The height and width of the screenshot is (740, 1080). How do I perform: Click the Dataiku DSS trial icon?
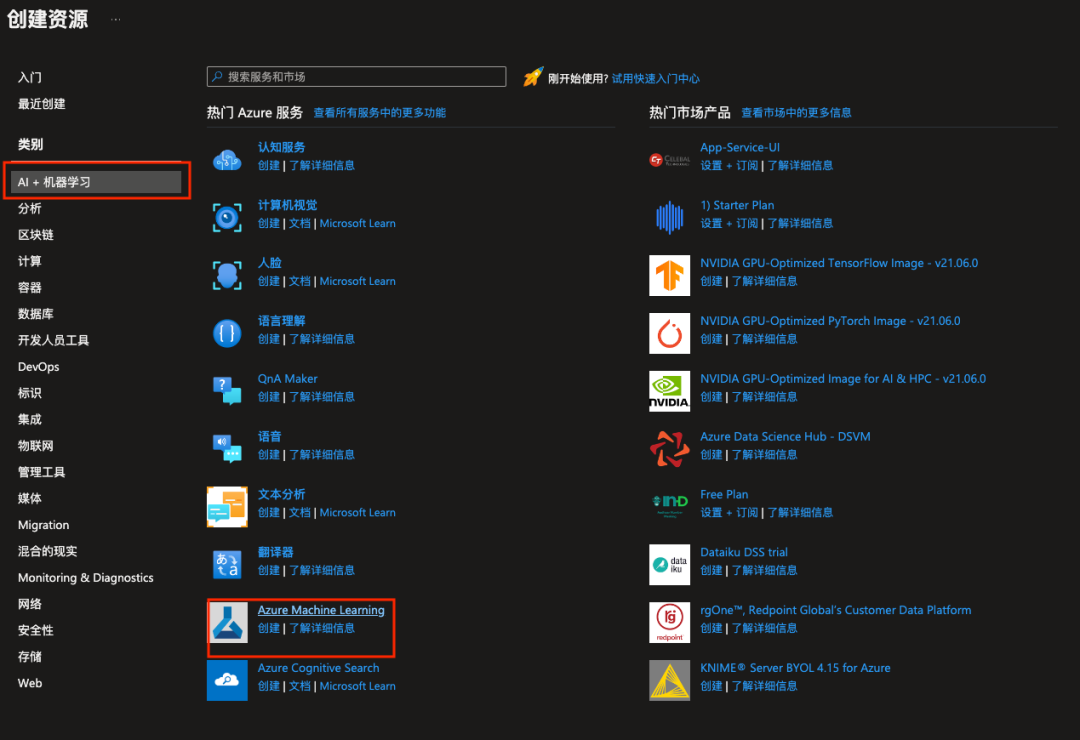(x=669, y=564)
